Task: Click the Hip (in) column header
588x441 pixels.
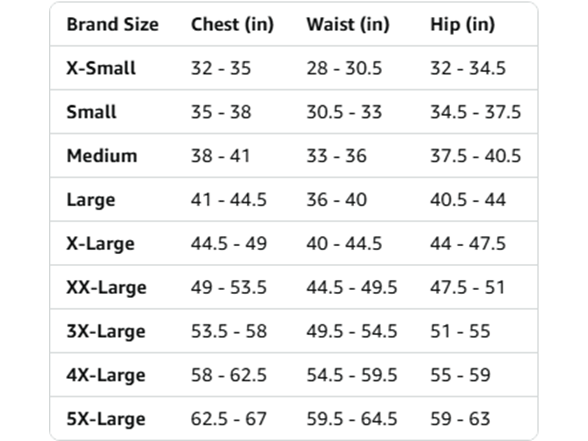Action: (x=462, y=25)
